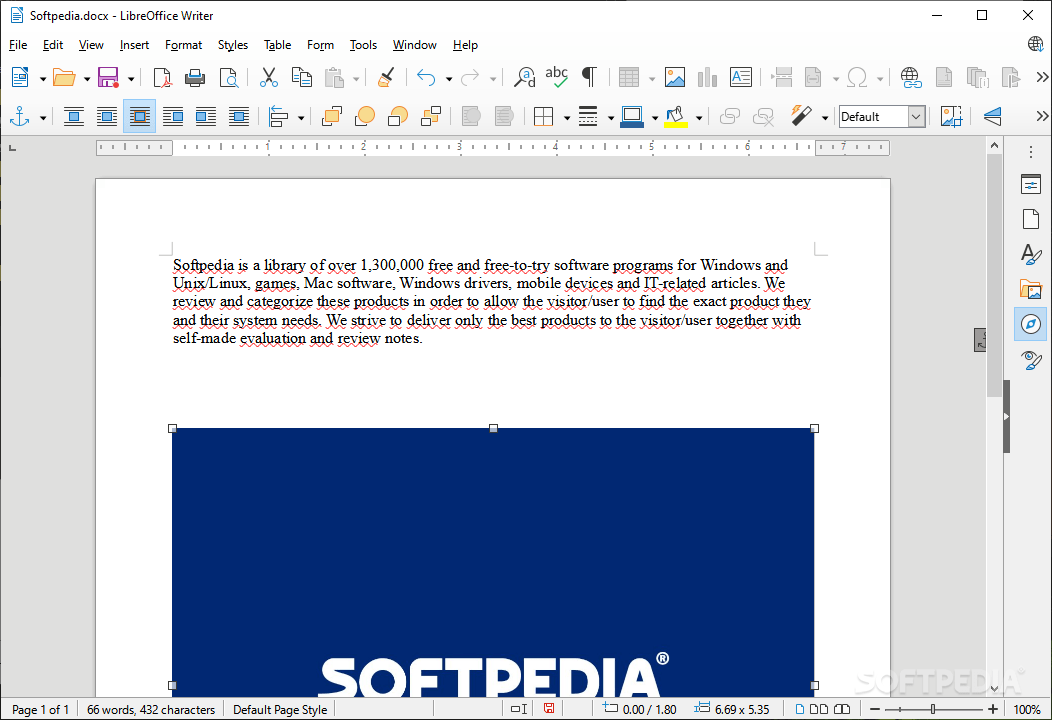
Task: Switch to book view in status bar
Action: [841, 709]
